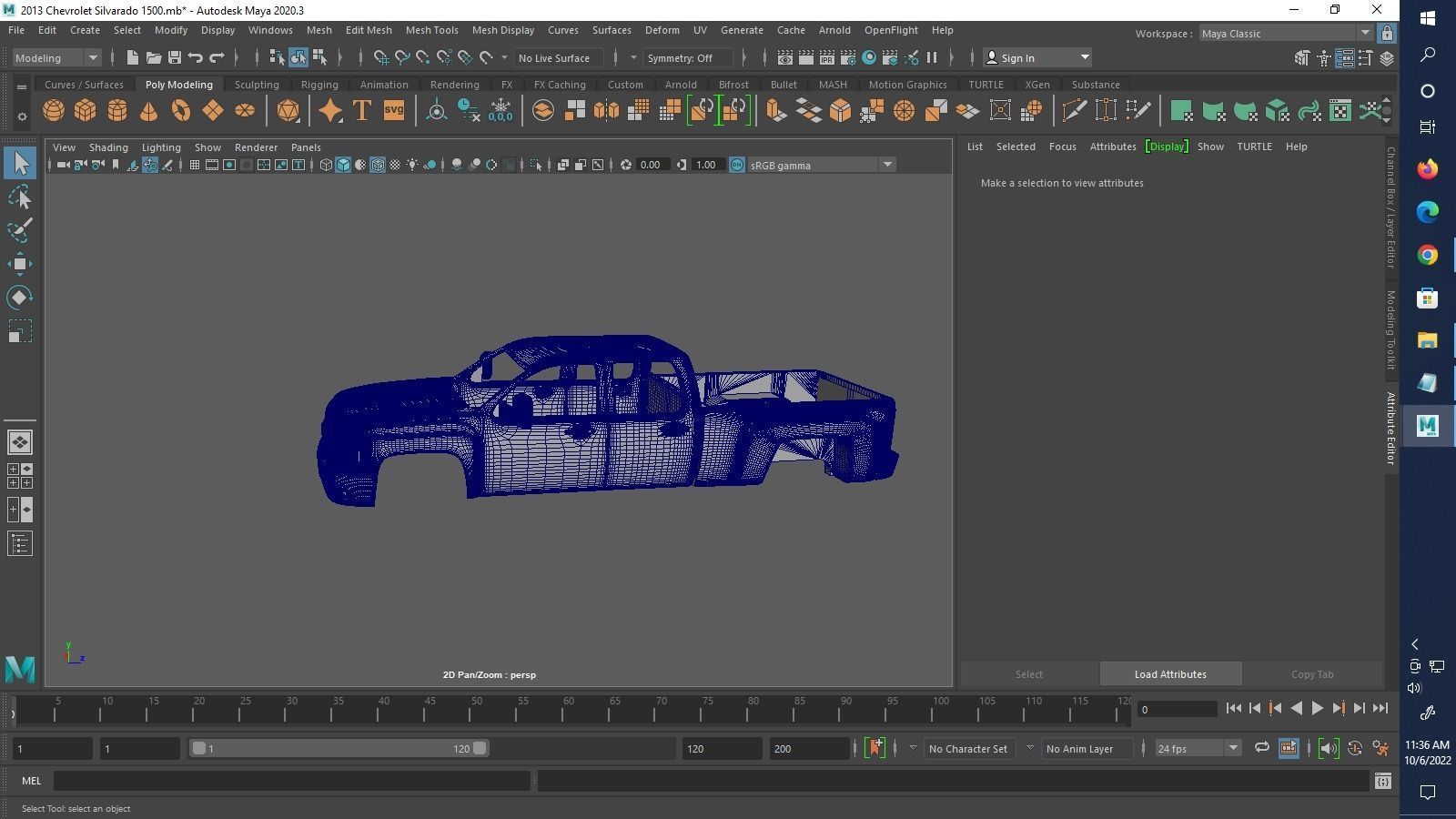Viewport: 1456px width, 819px height.
Task: Click the Undo arrow icon
Action: pyautogui.click(x=195, y=57)
